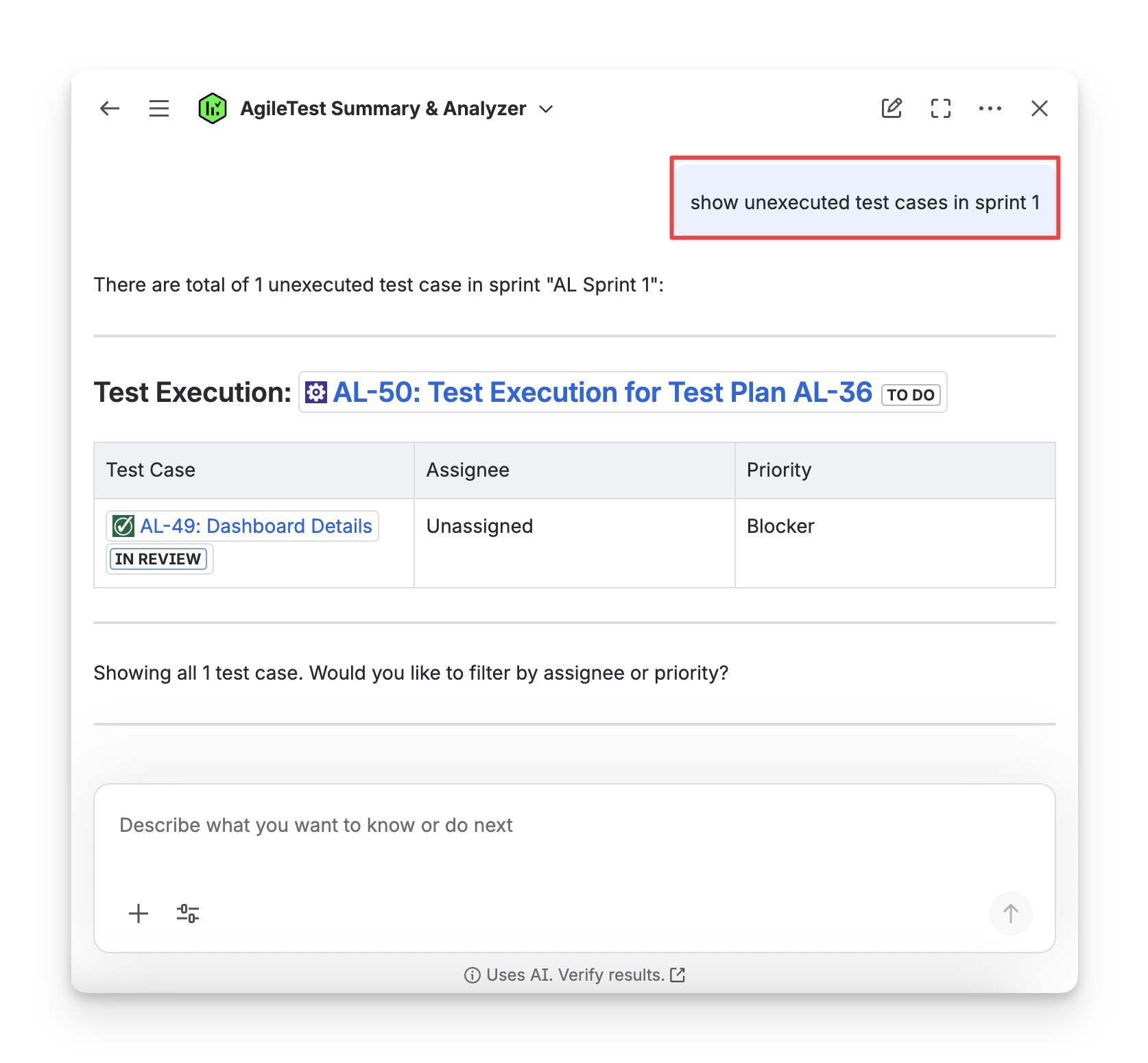The height and width of the screenshot is (1063, 1148).
Task: Expand the panel to full screen
Action: point(941,108)
